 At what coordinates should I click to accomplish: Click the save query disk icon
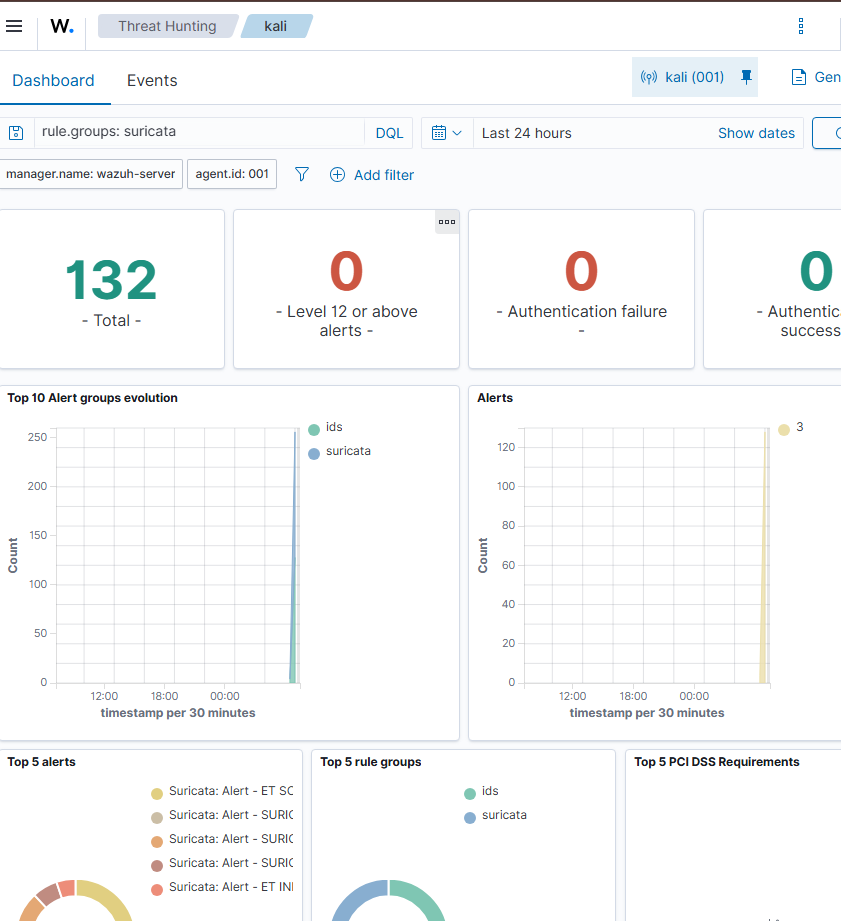[x=16, y=133]
